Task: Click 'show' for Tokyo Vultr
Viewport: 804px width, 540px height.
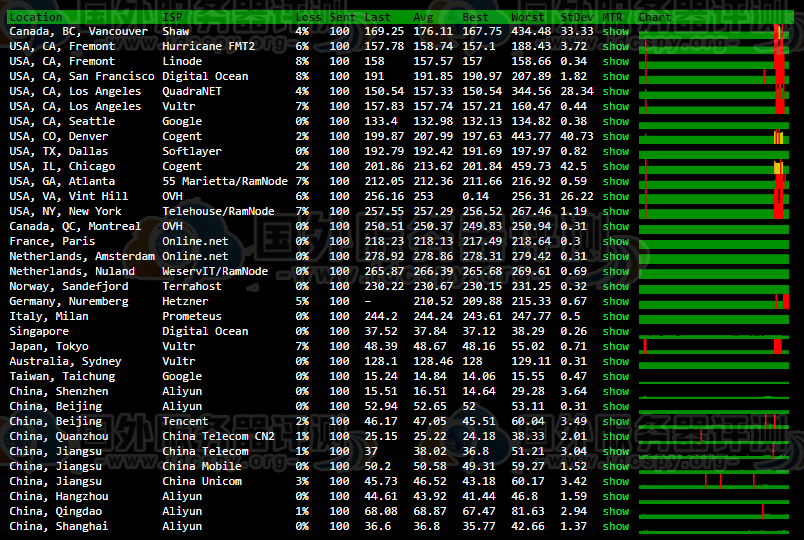Action: point(615,346)
